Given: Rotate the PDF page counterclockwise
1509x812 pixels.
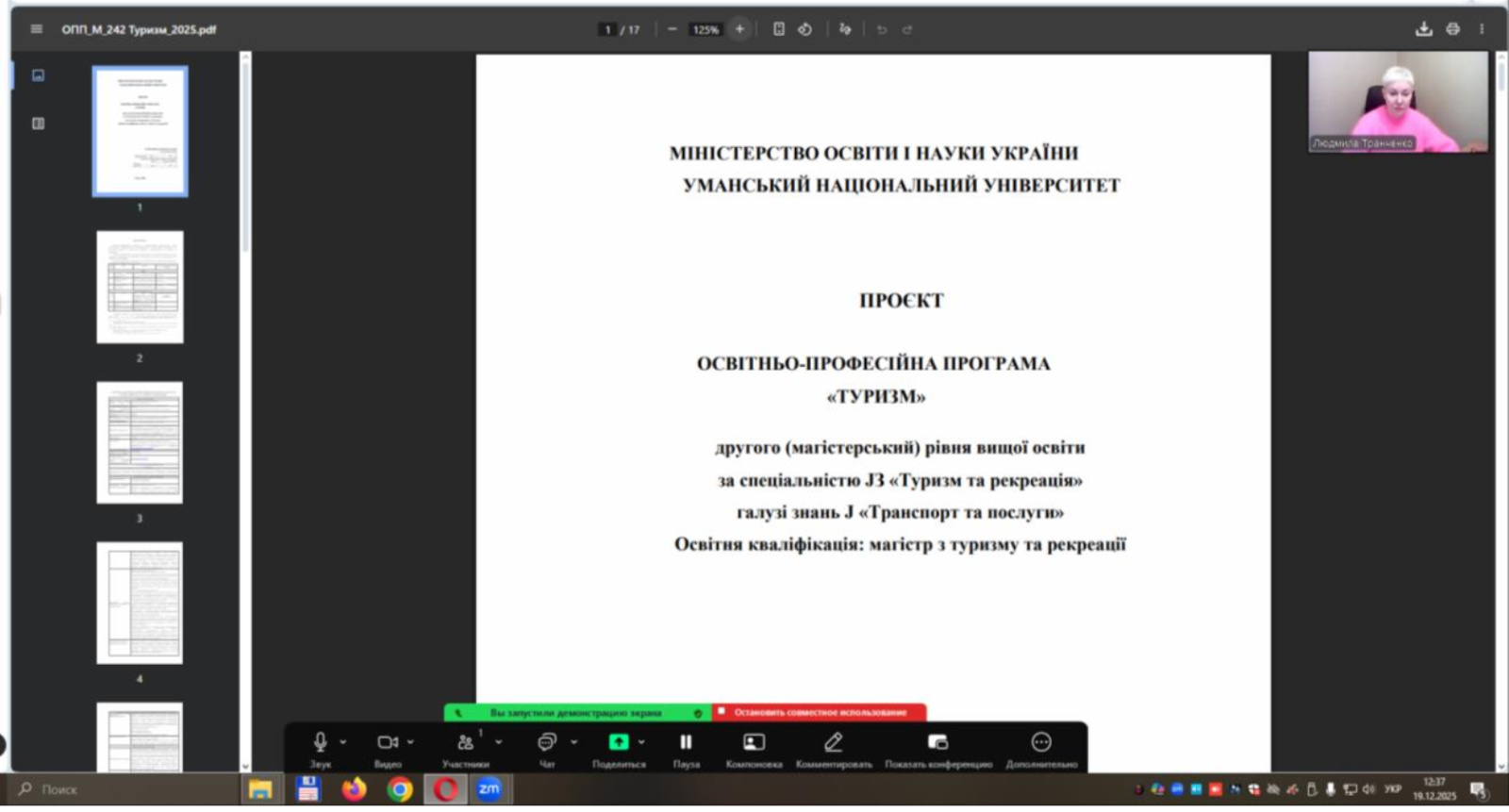Looking at the screenshot, I should pyautogui.click(x=804, y=29).
